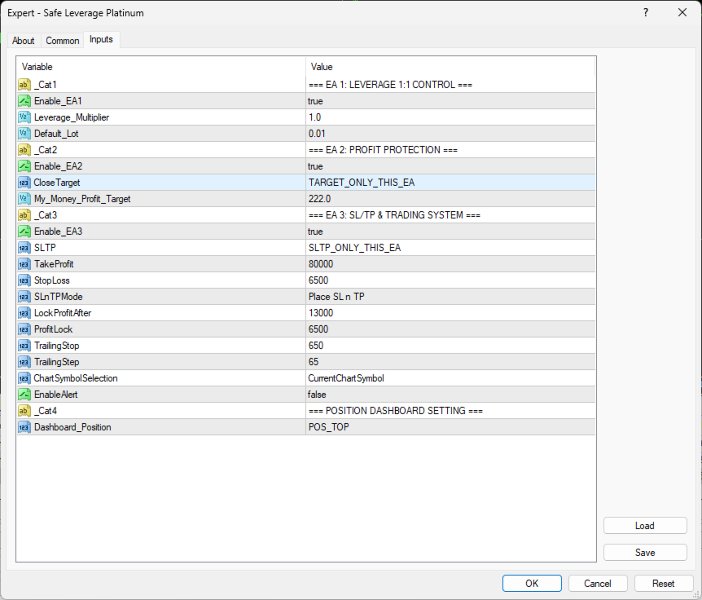The width and height of the screenshot is (702, 600).
Task: Edit the TrailingStep value 65
Action: pyautogui.click(x=450, y=362)
